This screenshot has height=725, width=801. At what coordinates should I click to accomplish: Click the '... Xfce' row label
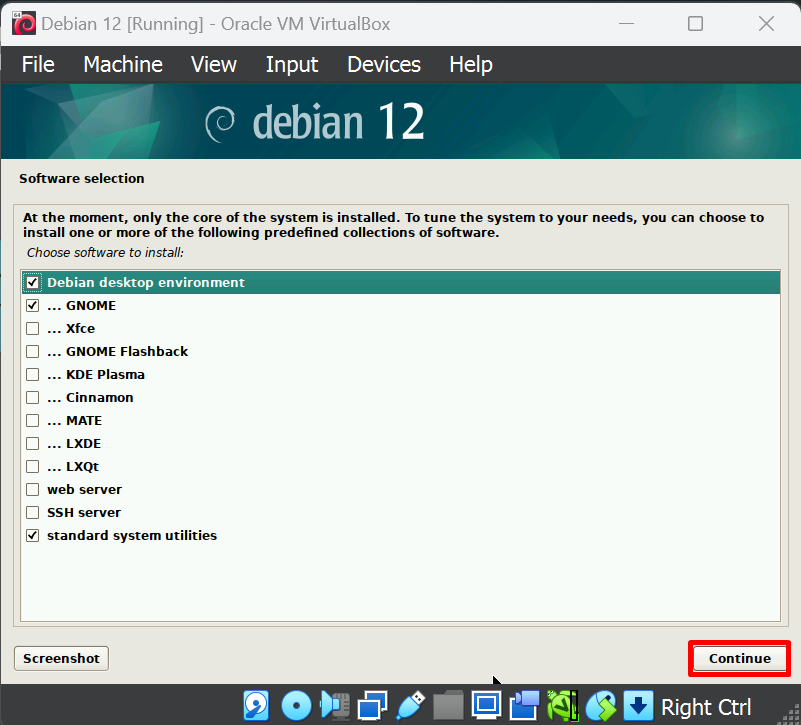(x=71, y=329)
